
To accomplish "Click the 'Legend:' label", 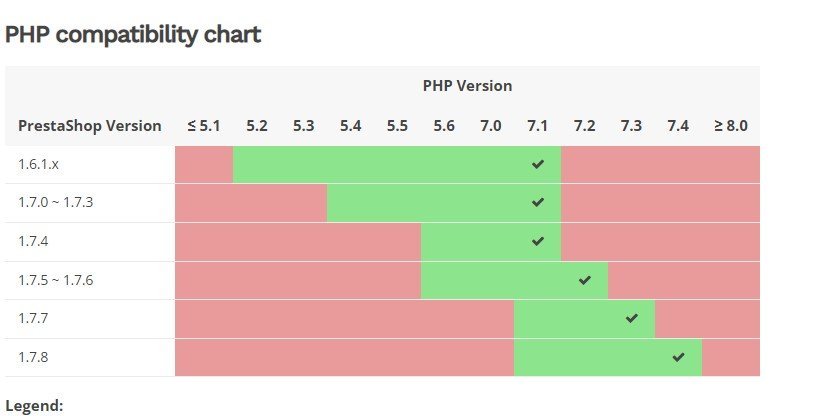I will 34,405.
